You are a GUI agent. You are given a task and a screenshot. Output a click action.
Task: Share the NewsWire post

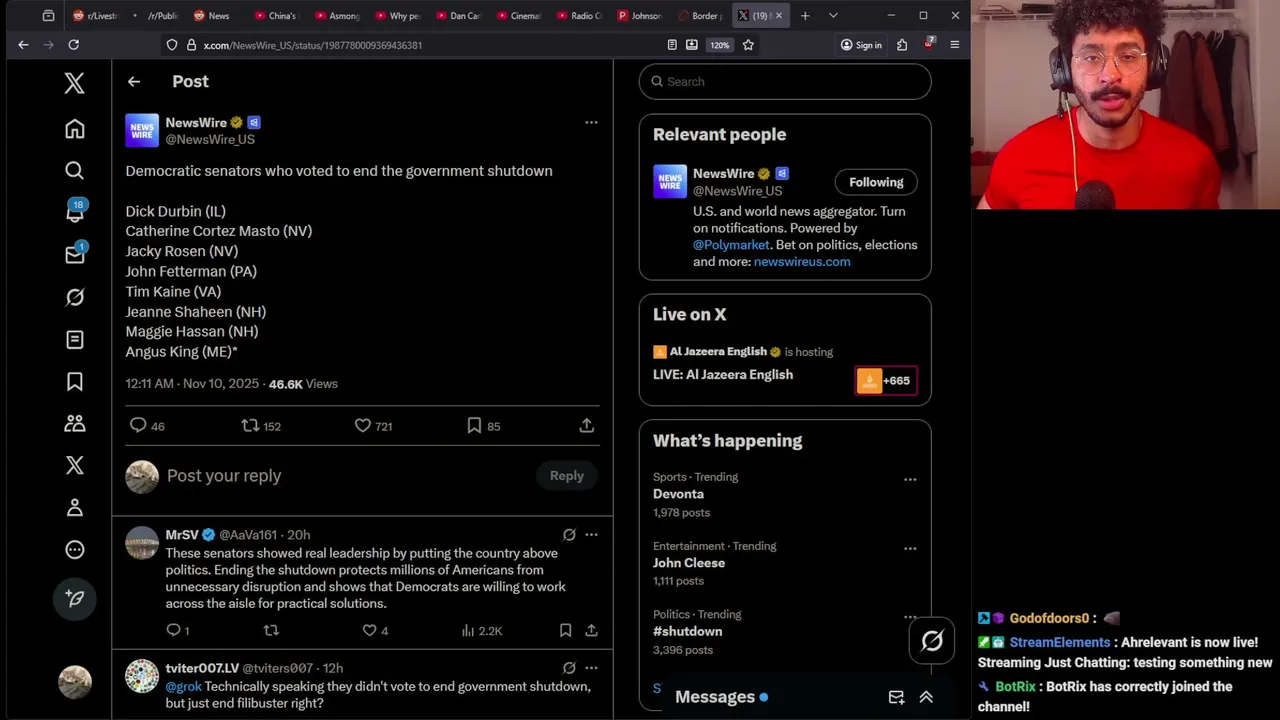(x=587, y=426)
